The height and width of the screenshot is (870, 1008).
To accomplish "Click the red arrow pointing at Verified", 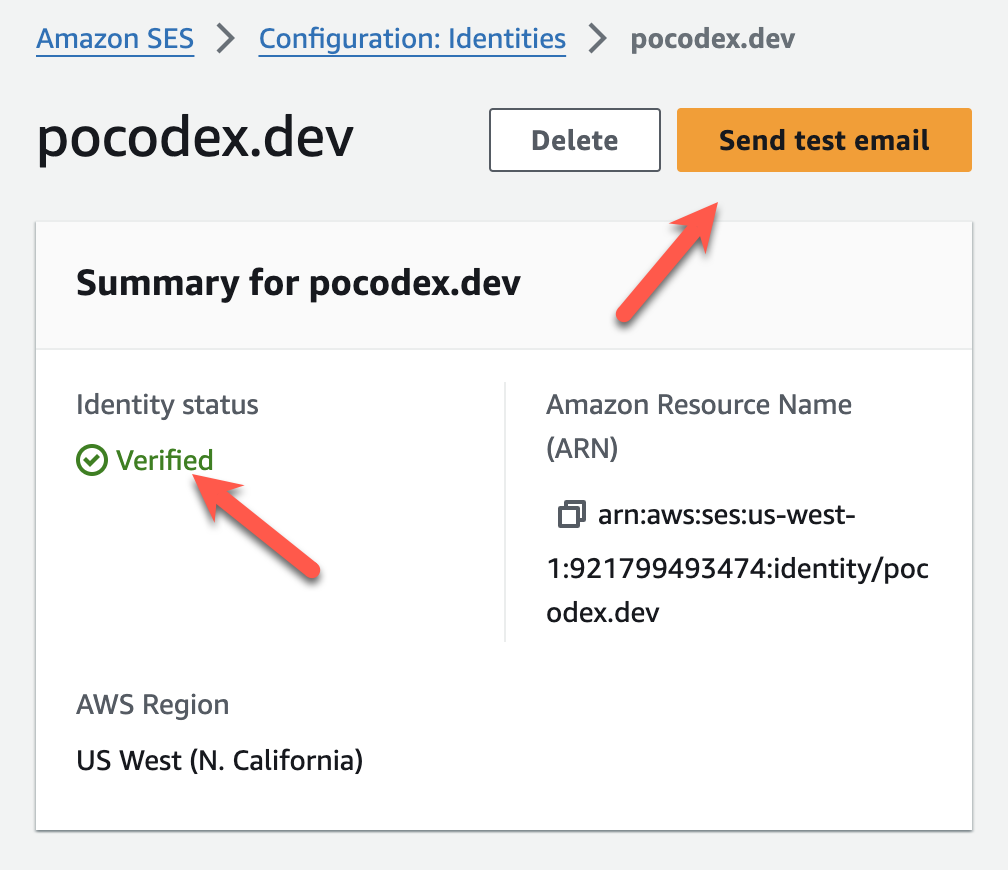I will coord(262,526).
